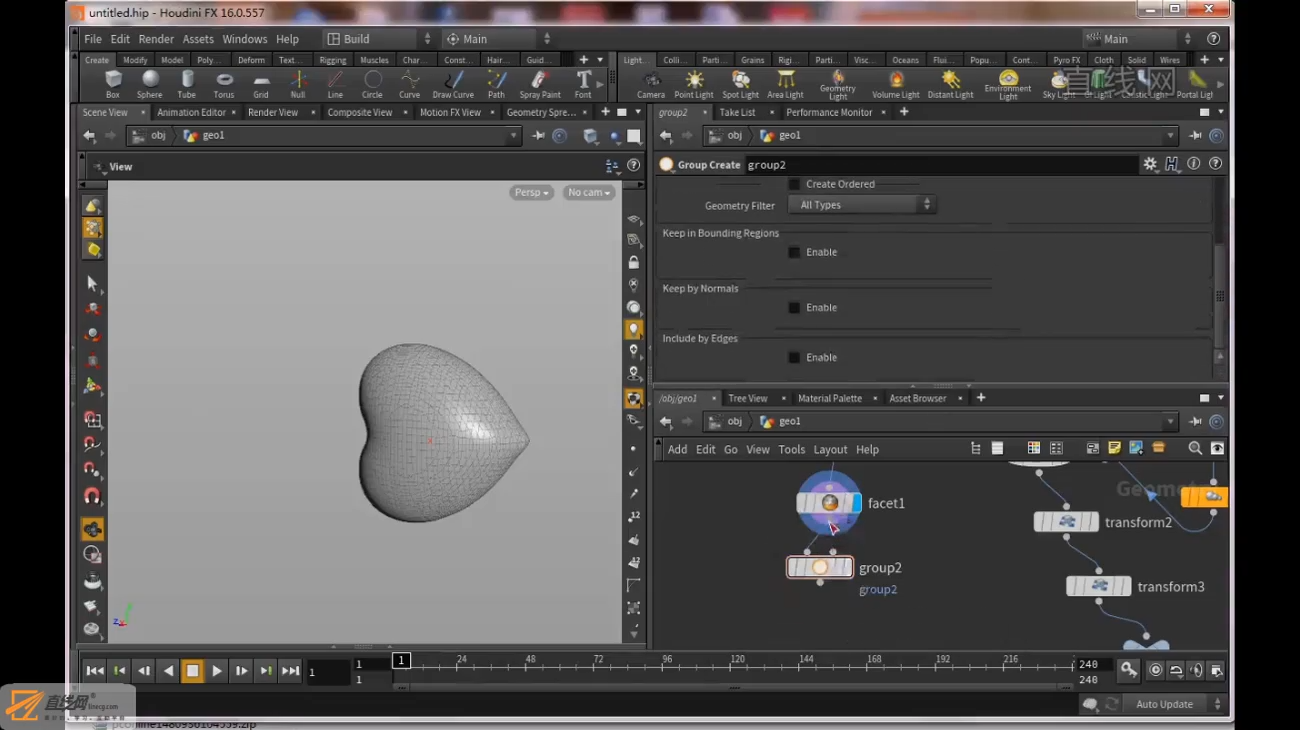This screenshot has height=730, width=1300.
Task: Select the transform3 node in network
Action: point(1099,586)
